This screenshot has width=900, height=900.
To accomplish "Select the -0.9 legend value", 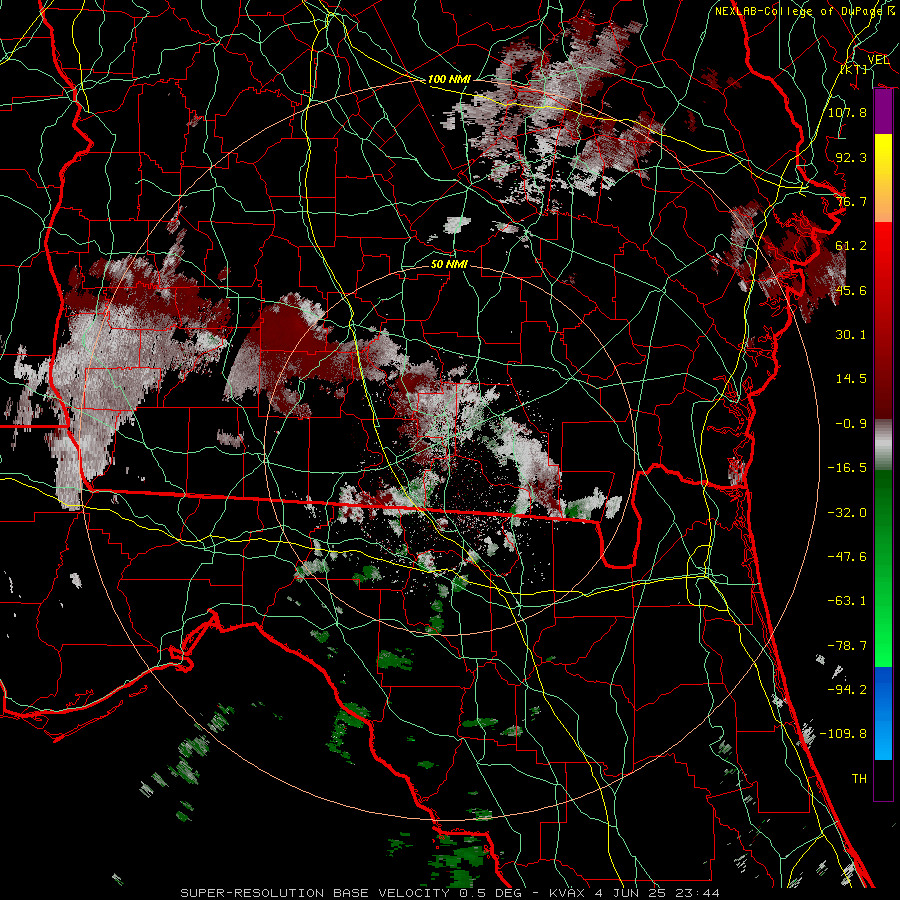I will pos(851,424).
